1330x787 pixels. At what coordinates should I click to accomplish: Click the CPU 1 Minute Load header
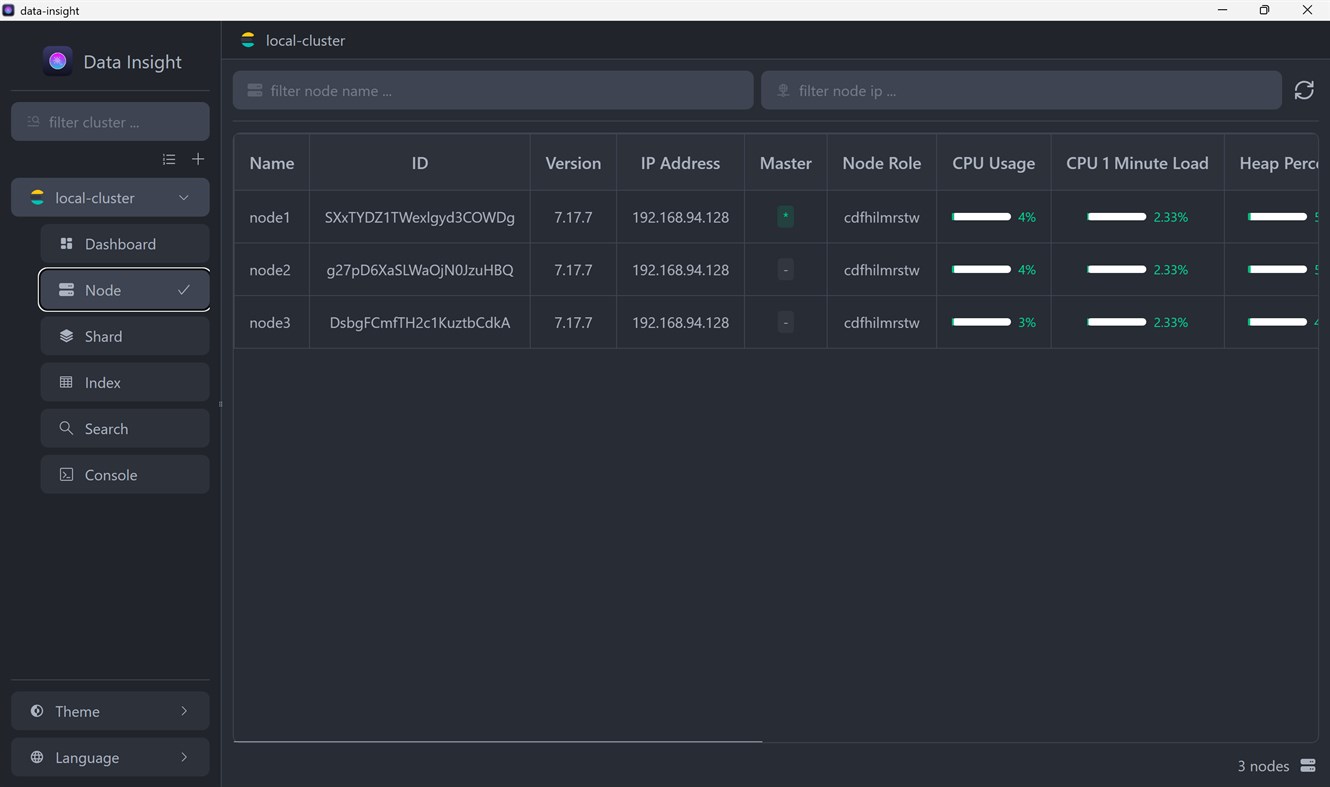[x=1137, y=163]
